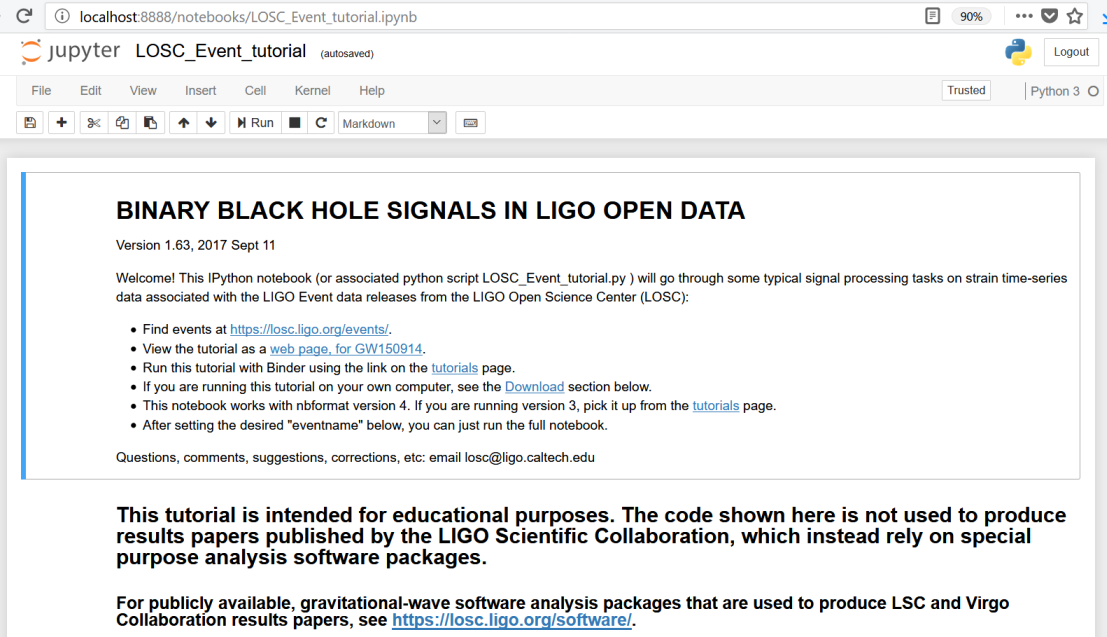Open the command palette keyboard icon

pyautogui.click(x=470, y=123)
